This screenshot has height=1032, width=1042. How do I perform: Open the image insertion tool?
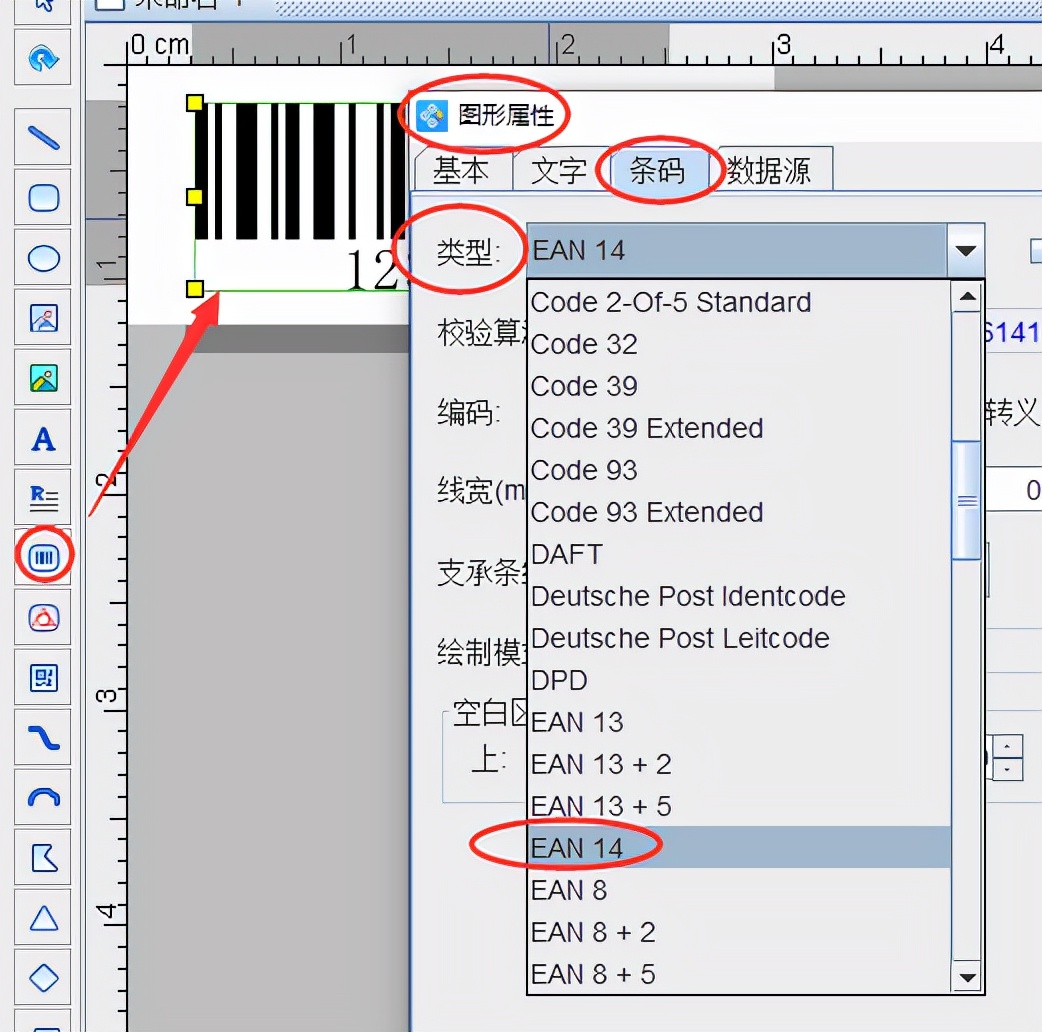[x=42, y=318]
